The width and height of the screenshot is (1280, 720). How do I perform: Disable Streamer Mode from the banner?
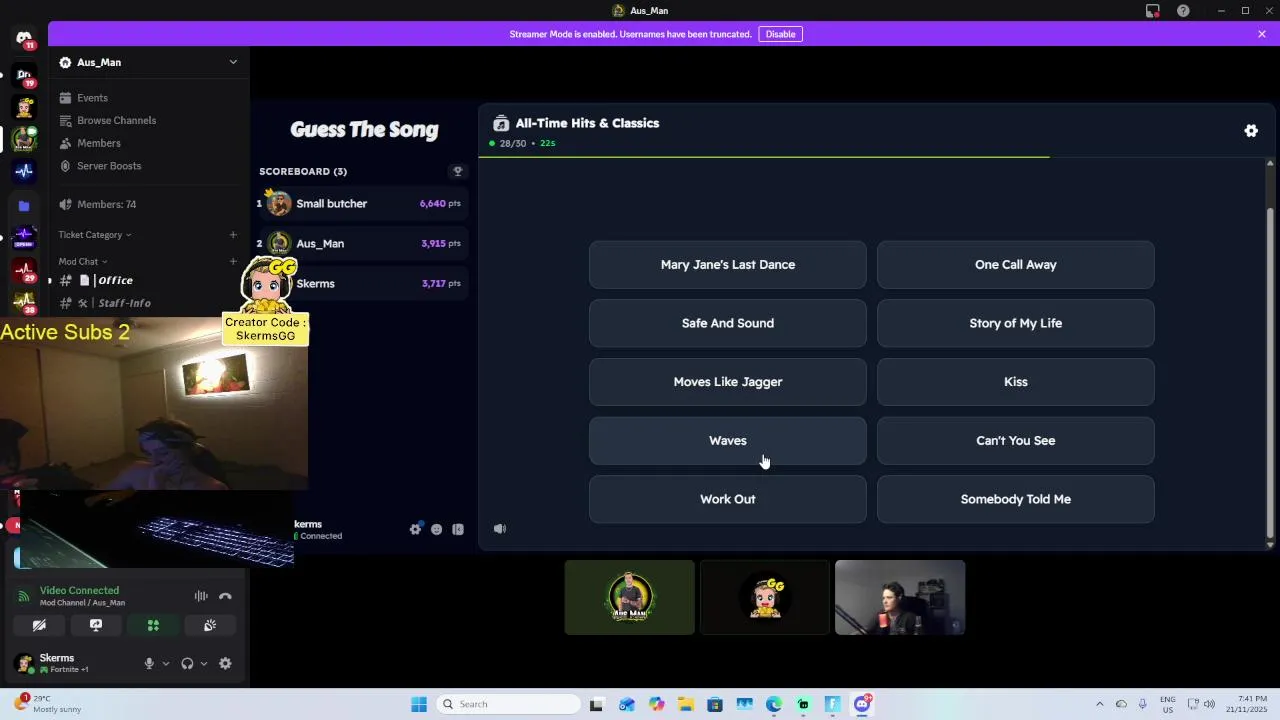(780, 34)
